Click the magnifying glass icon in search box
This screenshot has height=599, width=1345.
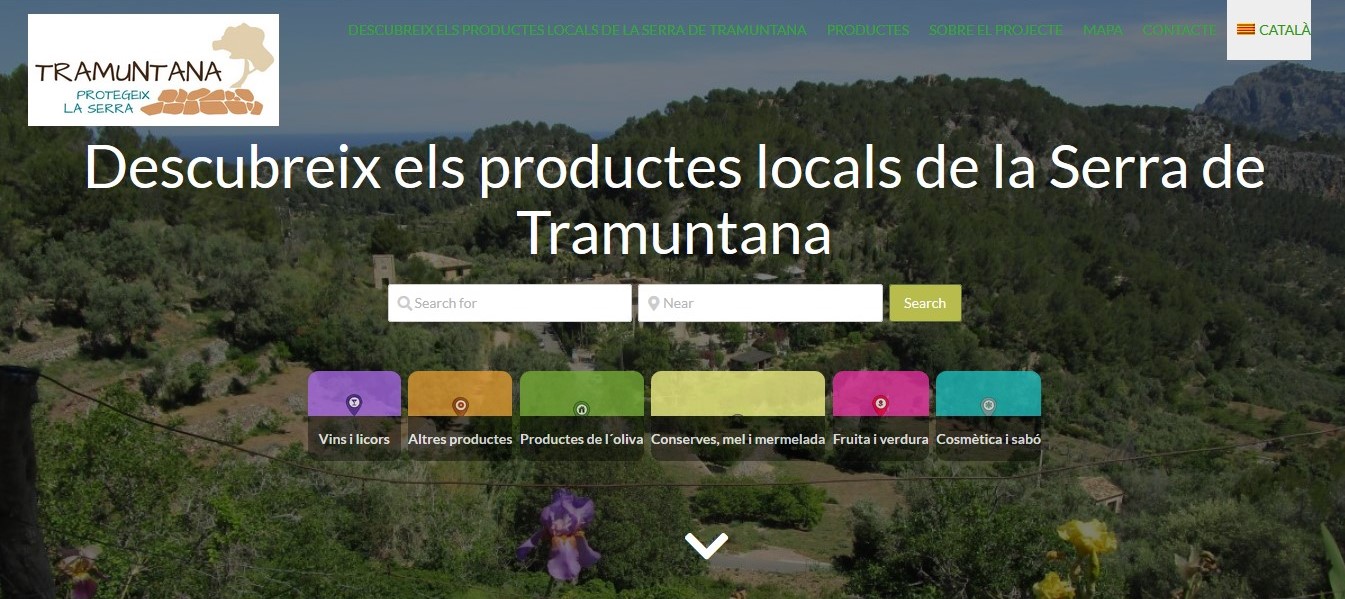tap(404, 303)
